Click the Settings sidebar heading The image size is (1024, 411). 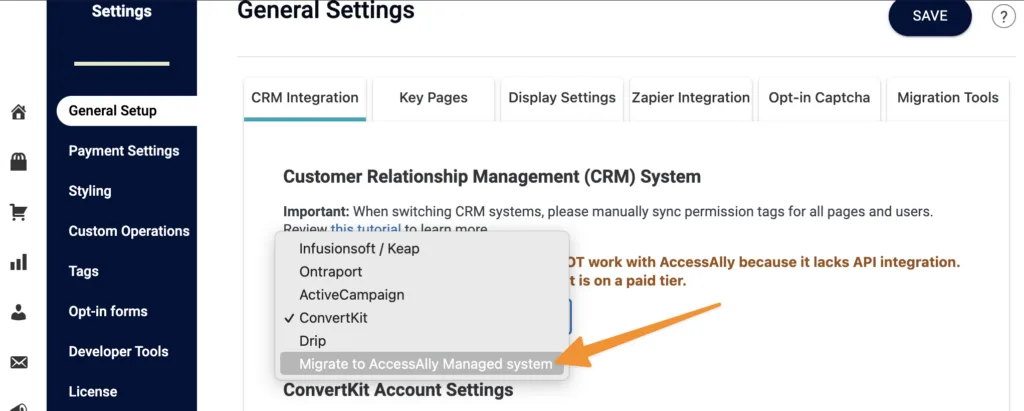point(121,11)
